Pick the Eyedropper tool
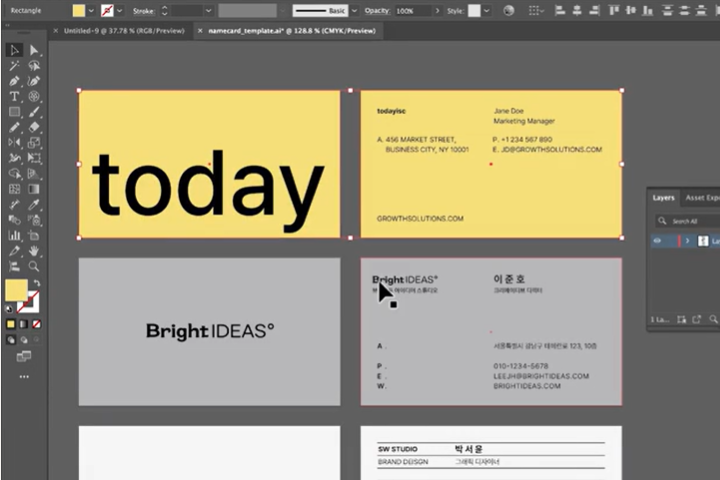Screen dimensions: 720x480 coord(34,205)
